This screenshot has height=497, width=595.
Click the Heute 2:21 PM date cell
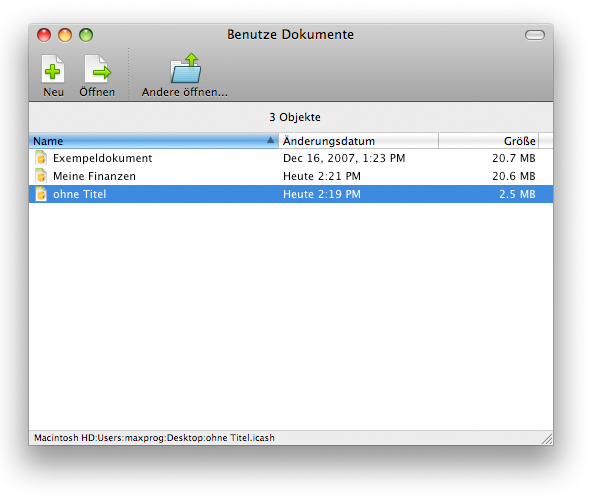click(322, 176)
